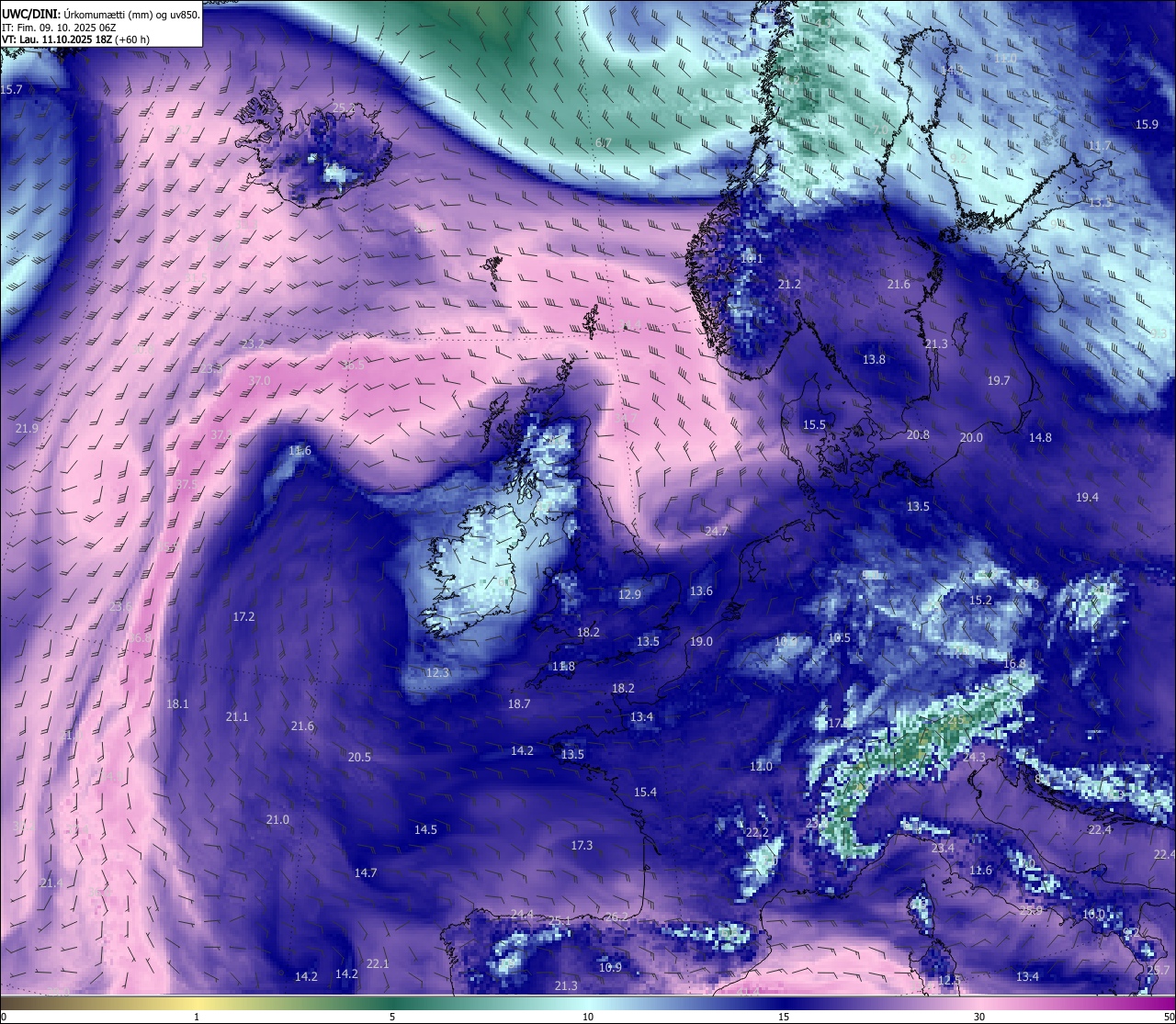
Task: Click the title line 'UWC/DINI: Úrkomumætti (mm) og uv850.'
Action: [101, 14]
